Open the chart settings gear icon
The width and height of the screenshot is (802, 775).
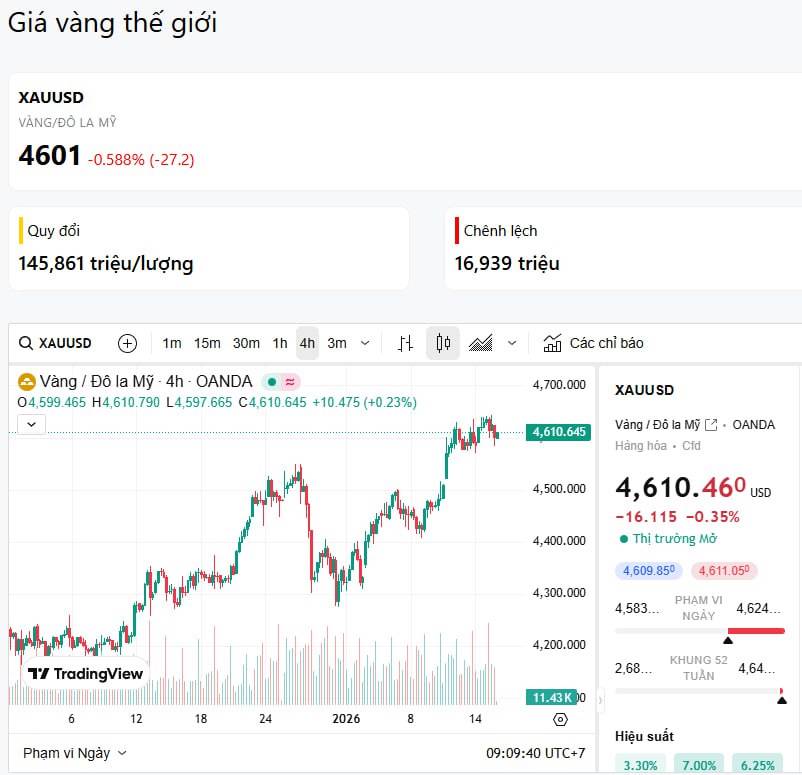click(560, 719)
